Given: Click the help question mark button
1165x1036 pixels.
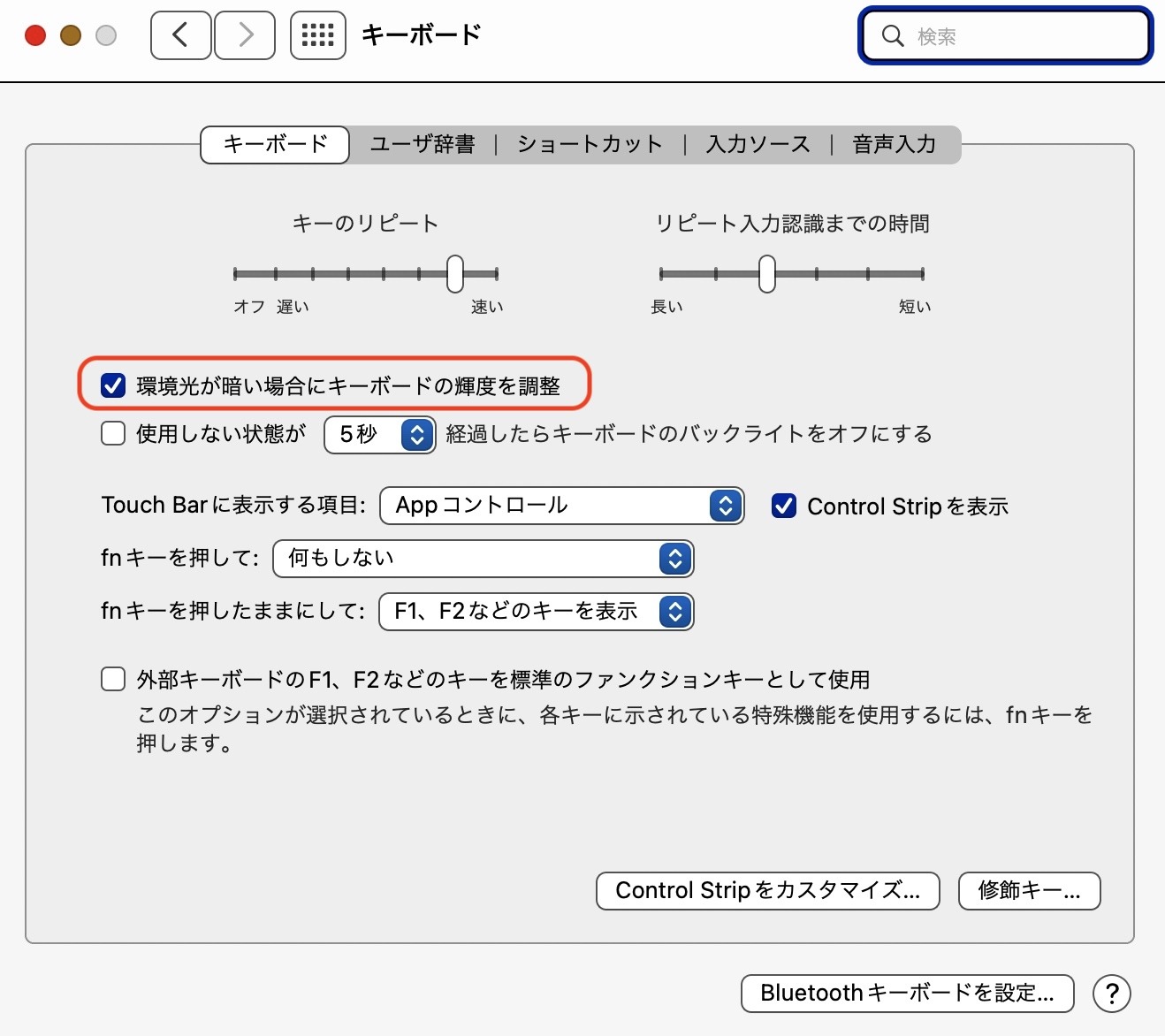Looking at the screenshot, I should click(1111, 994).
